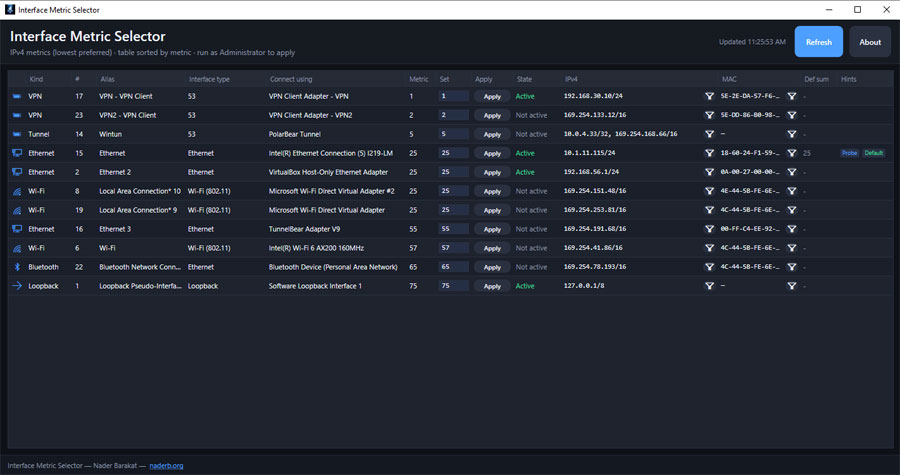Click Apply in the Ethernet 3 row
The width and height of the screenshot is (900, 475).
click(492, 229)
